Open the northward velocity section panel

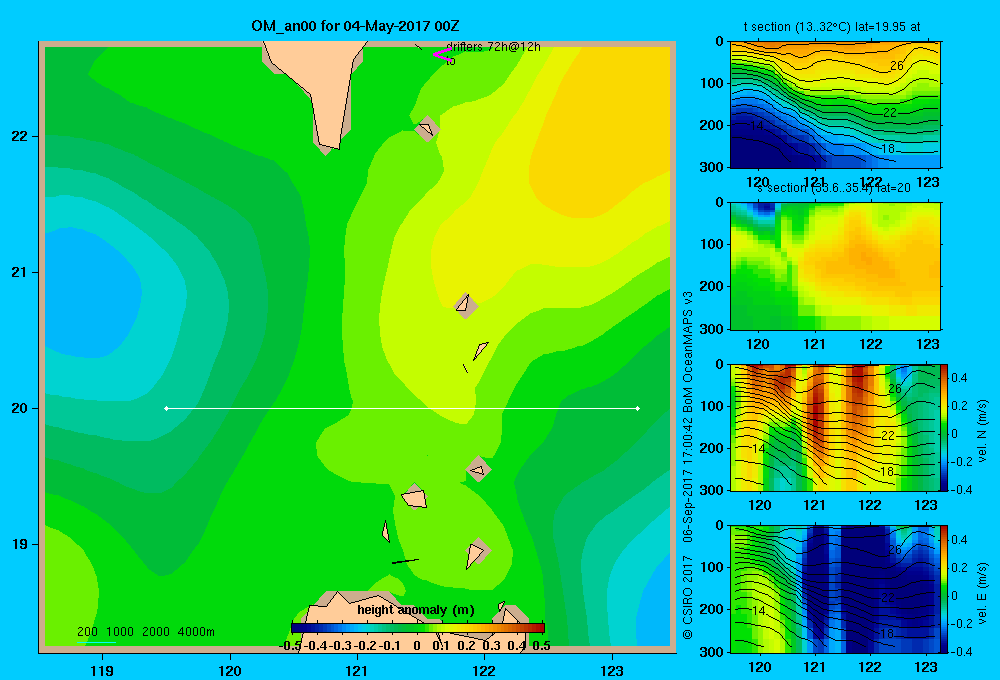click(x=835, y=427)
